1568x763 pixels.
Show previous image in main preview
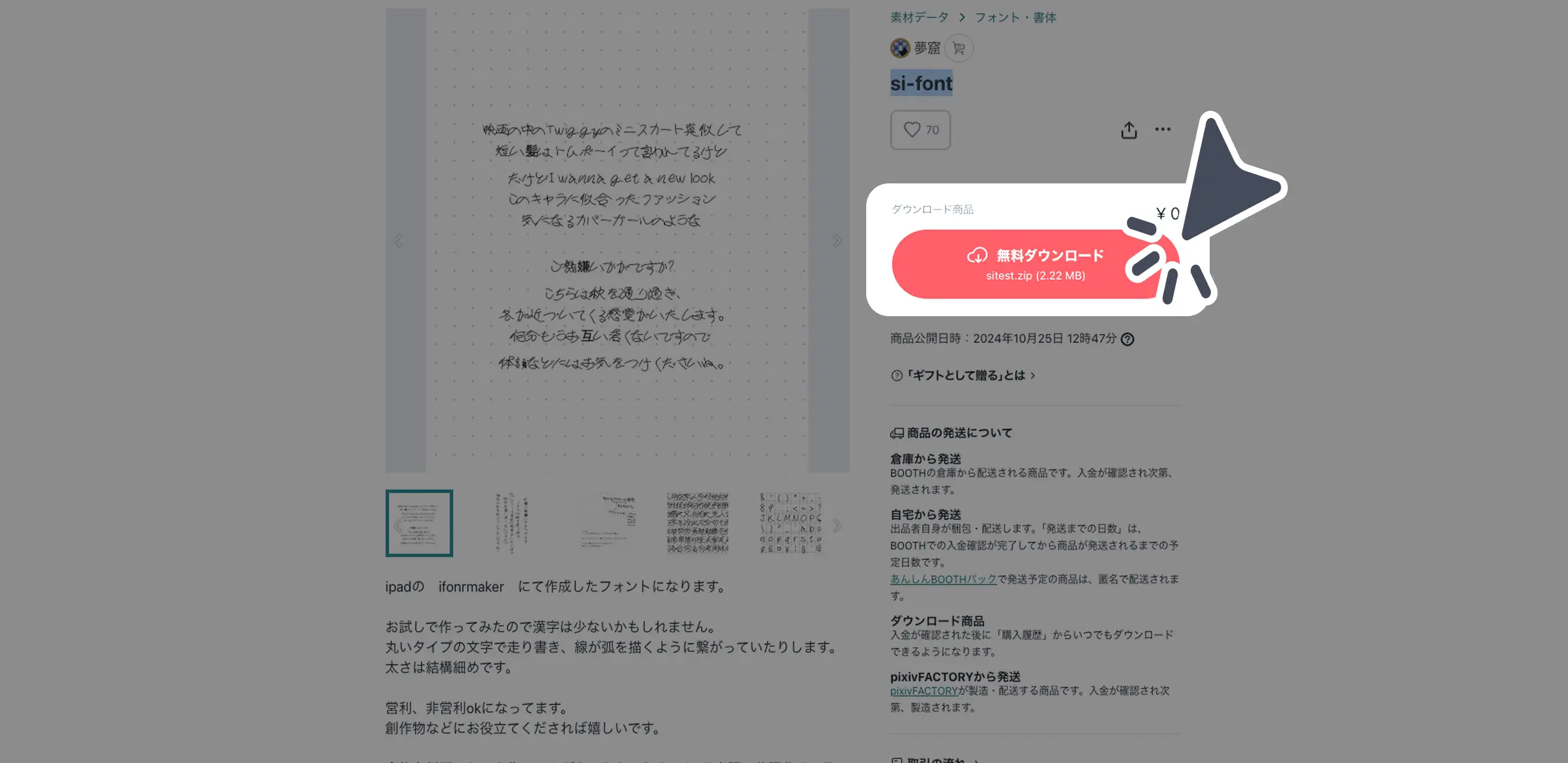(398, 241)
